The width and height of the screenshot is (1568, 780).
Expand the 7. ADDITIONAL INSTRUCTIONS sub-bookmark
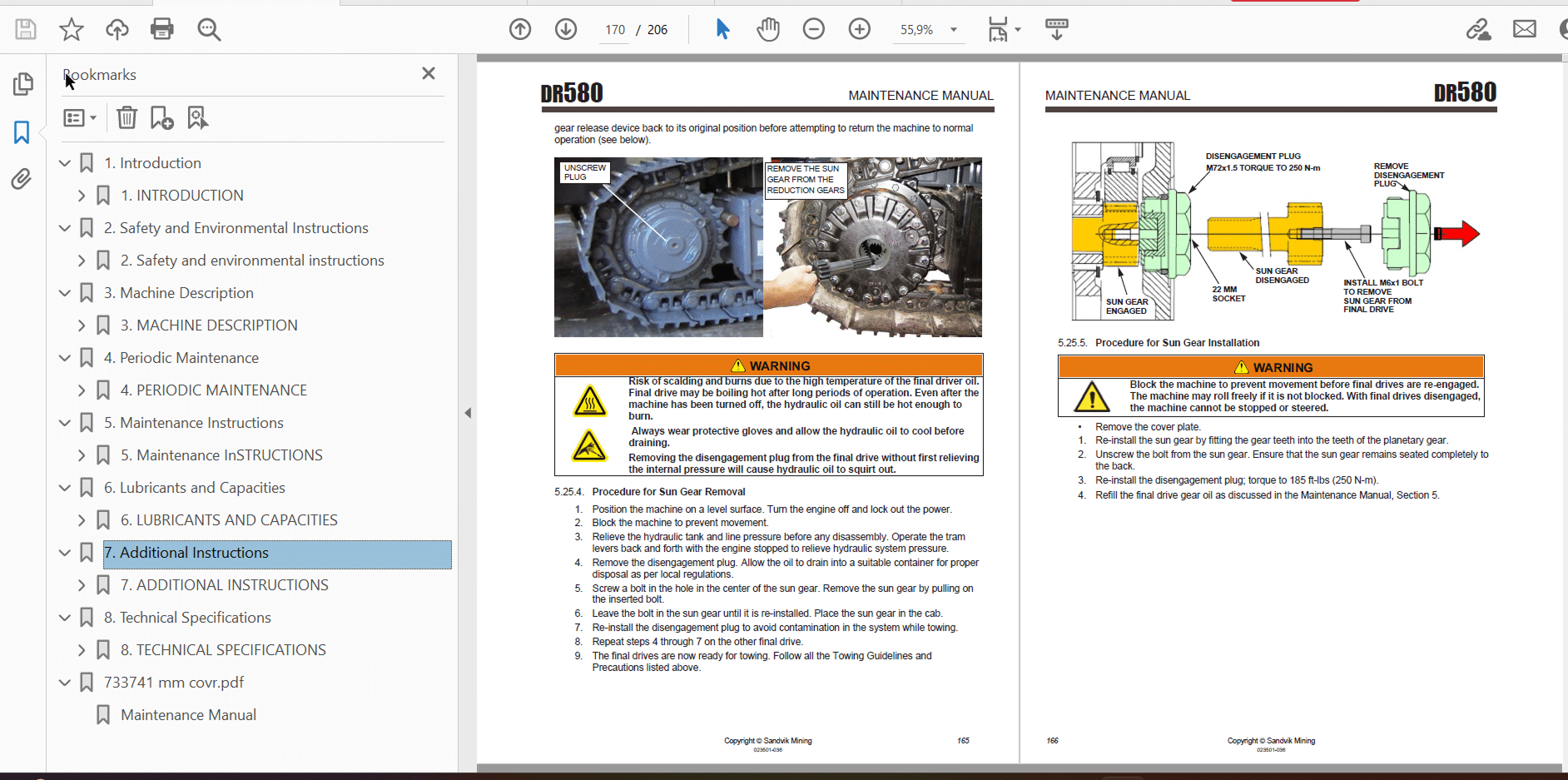pyautogui.click(x=82, y=585)
